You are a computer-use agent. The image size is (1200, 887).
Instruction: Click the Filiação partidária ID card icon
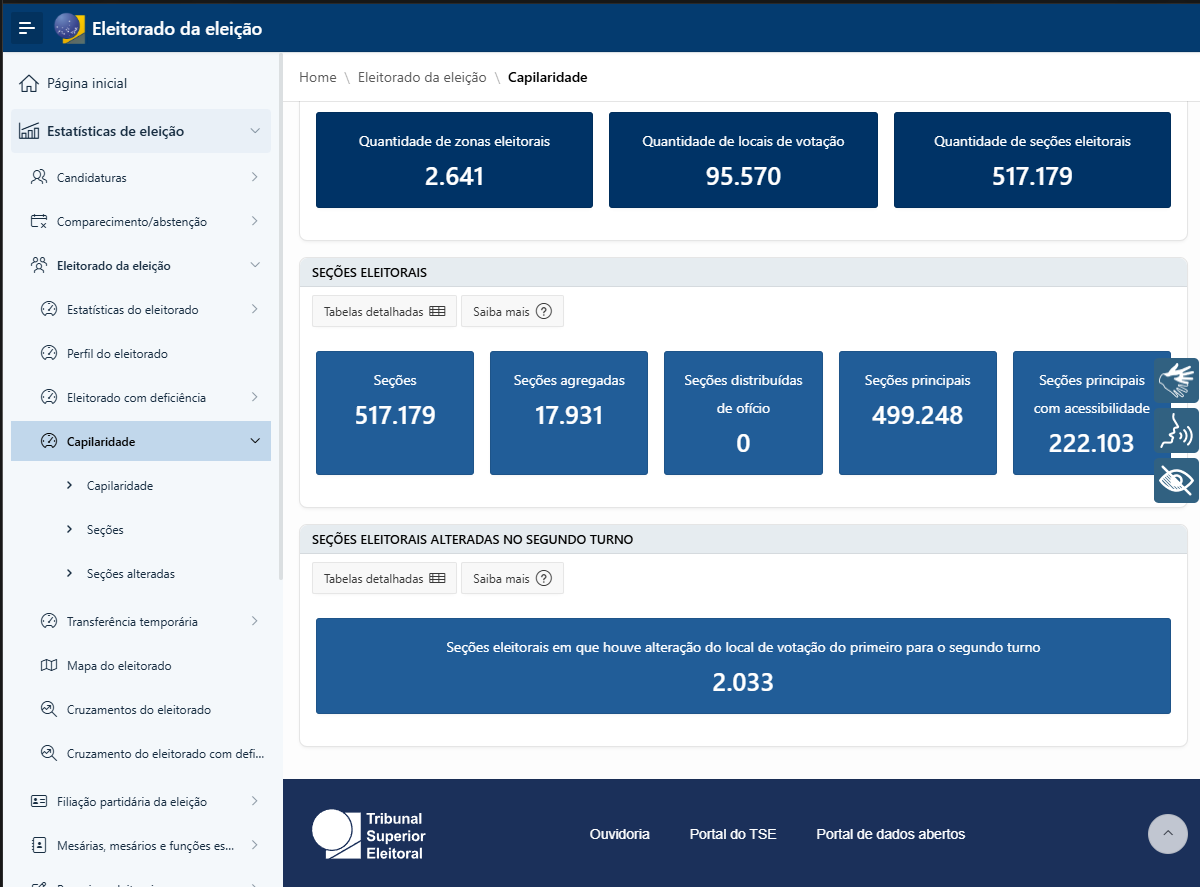(39, 801)
